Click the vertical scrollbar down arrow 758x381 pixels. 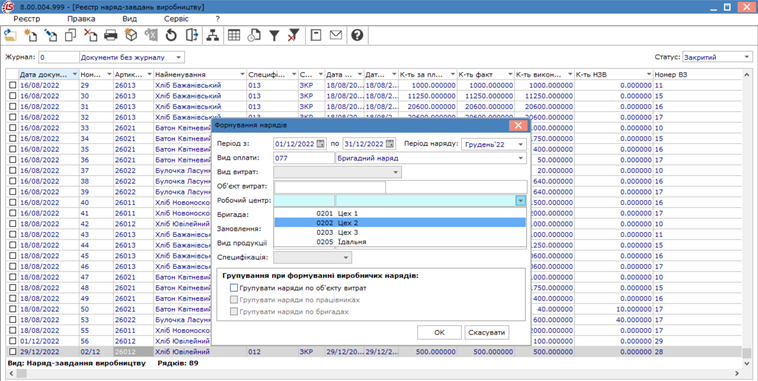coord(746,363)
